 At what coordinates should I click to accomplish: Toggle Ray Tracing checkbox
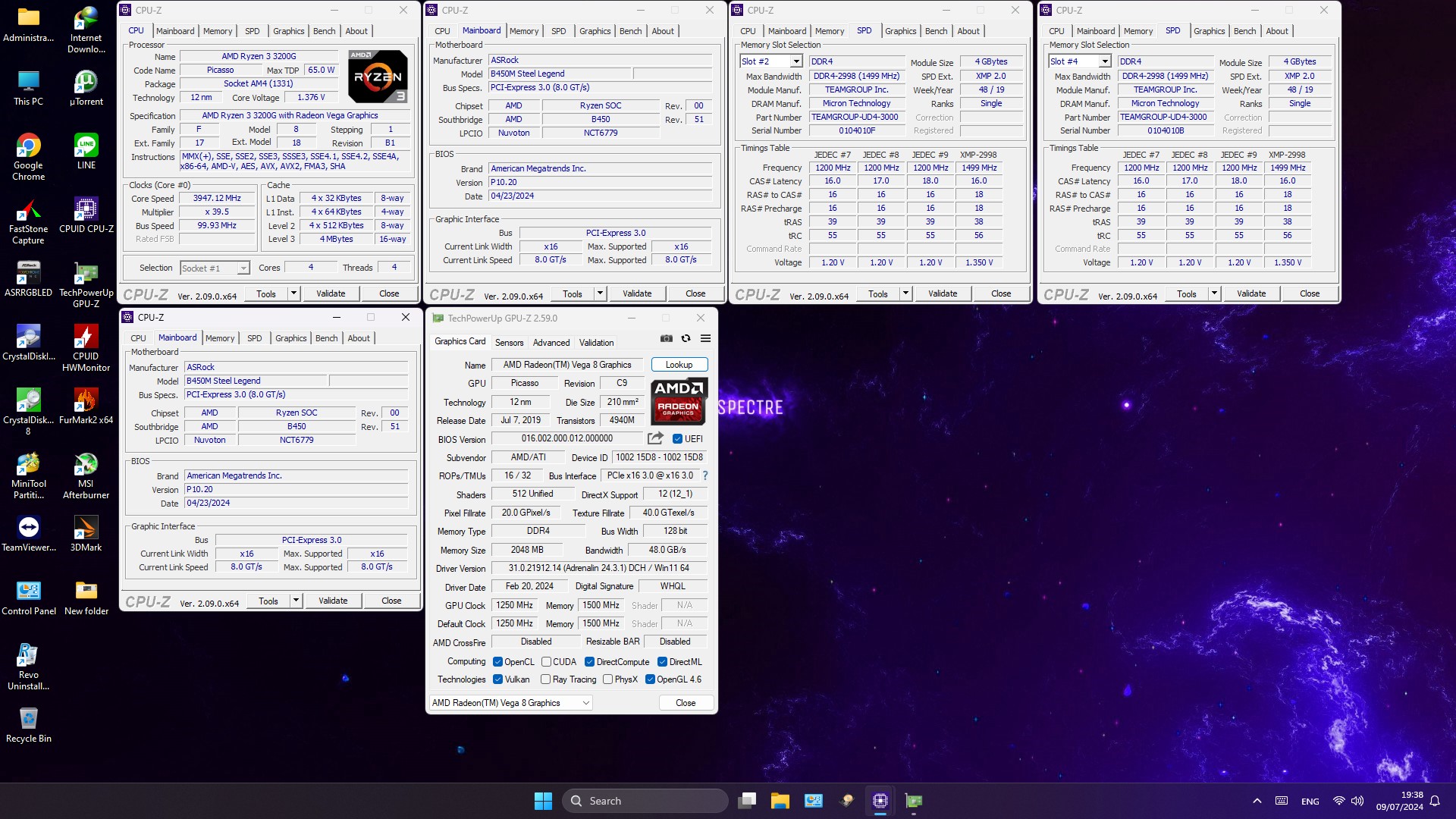tap(545, 679)
